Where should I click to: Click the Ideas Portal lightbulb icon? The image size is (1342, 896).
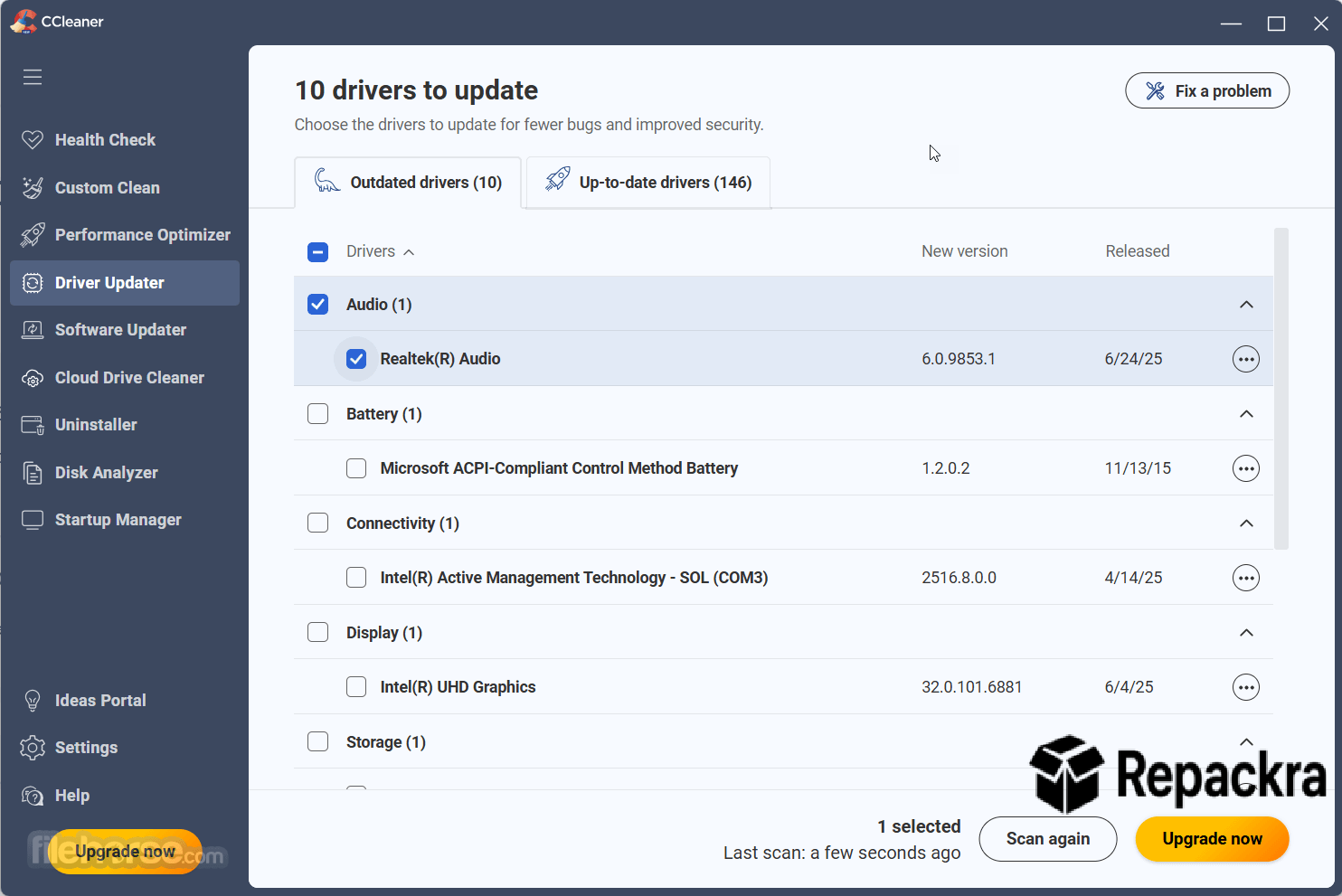point(33,701)
